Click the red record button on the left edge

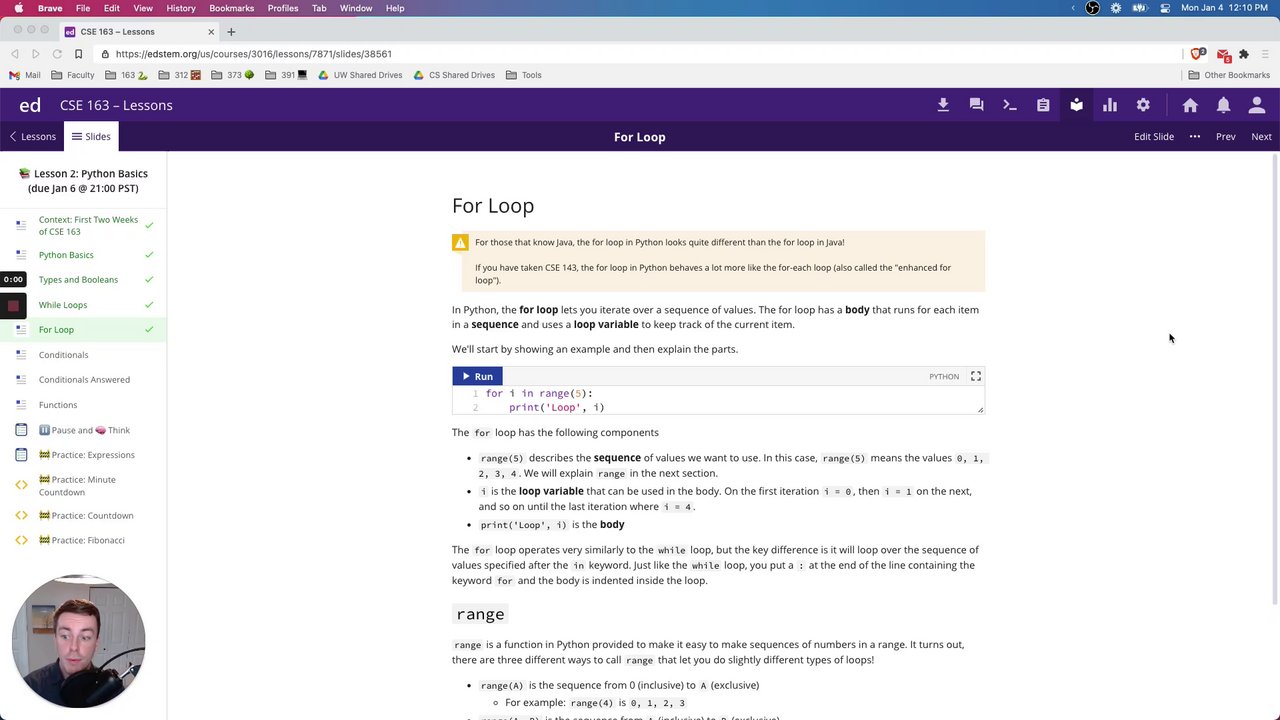(x=13, y=305)
